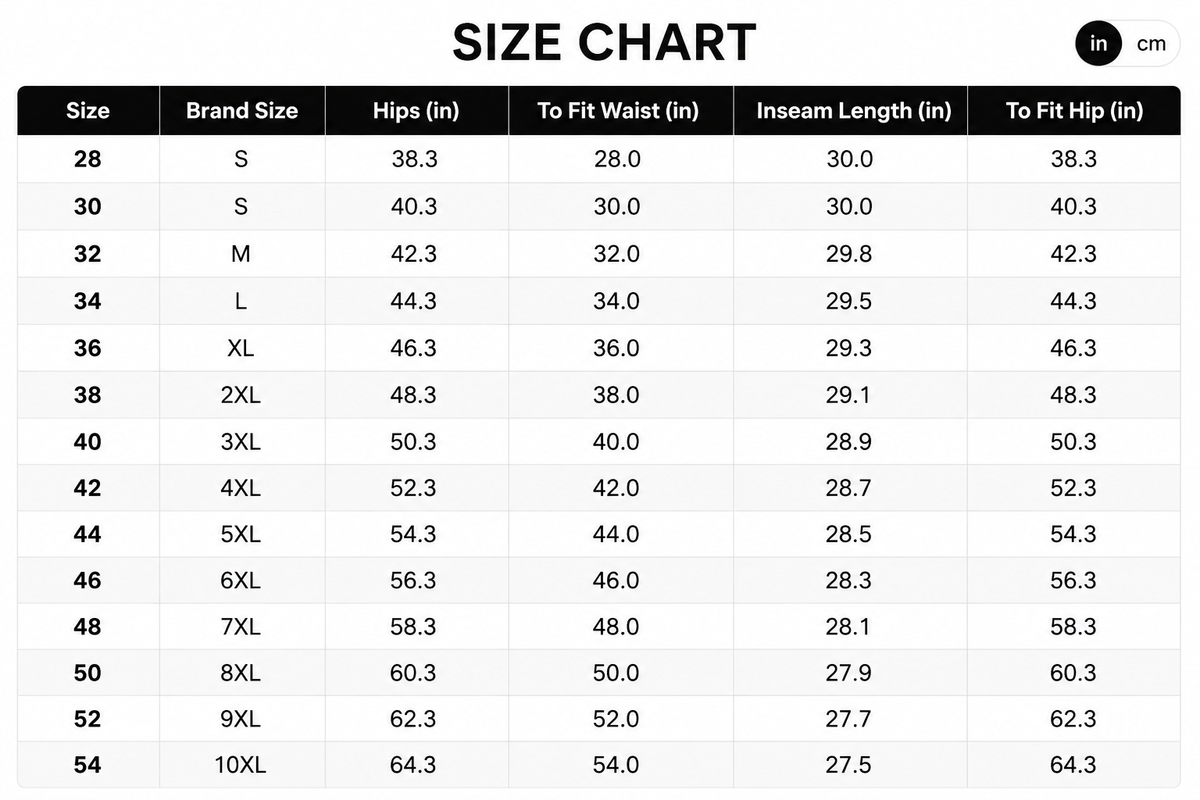Select the size 32 row label
Viewport: 1200px width, 800px height.
[x=88, y=254]
